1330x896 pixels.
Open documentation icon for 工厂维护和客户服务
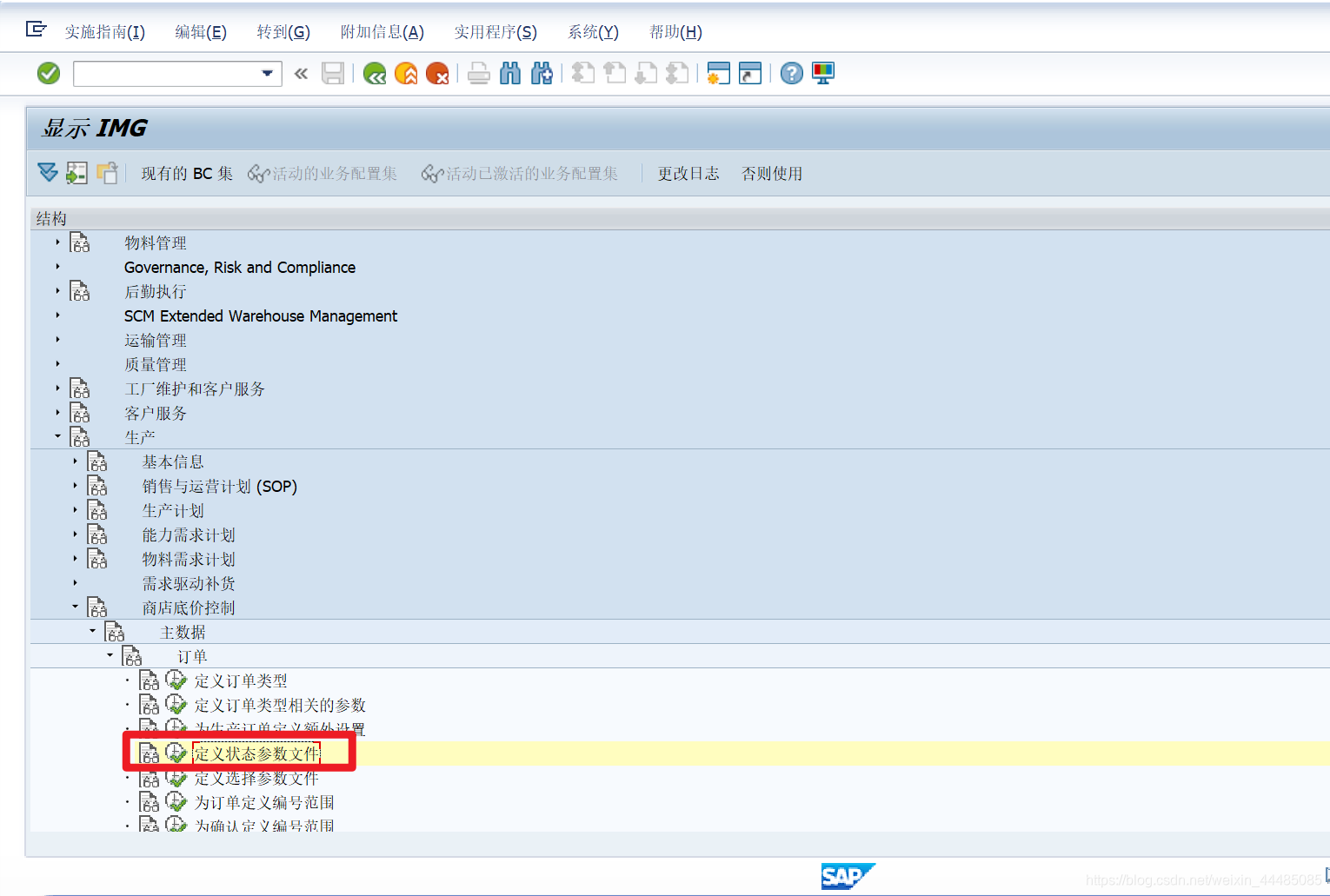pyautogui.click(x=80, y=388)
